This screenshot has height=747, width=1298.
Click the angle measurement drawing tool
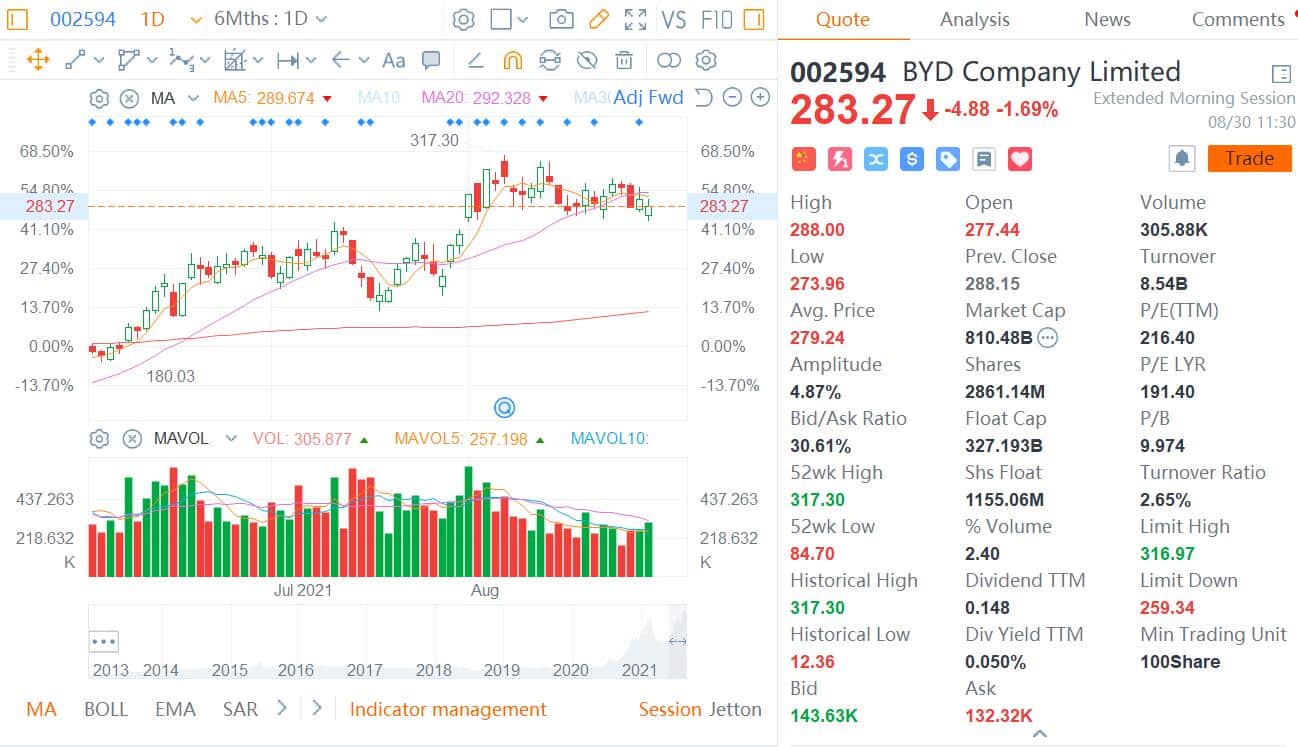click(x=475, y=60)
